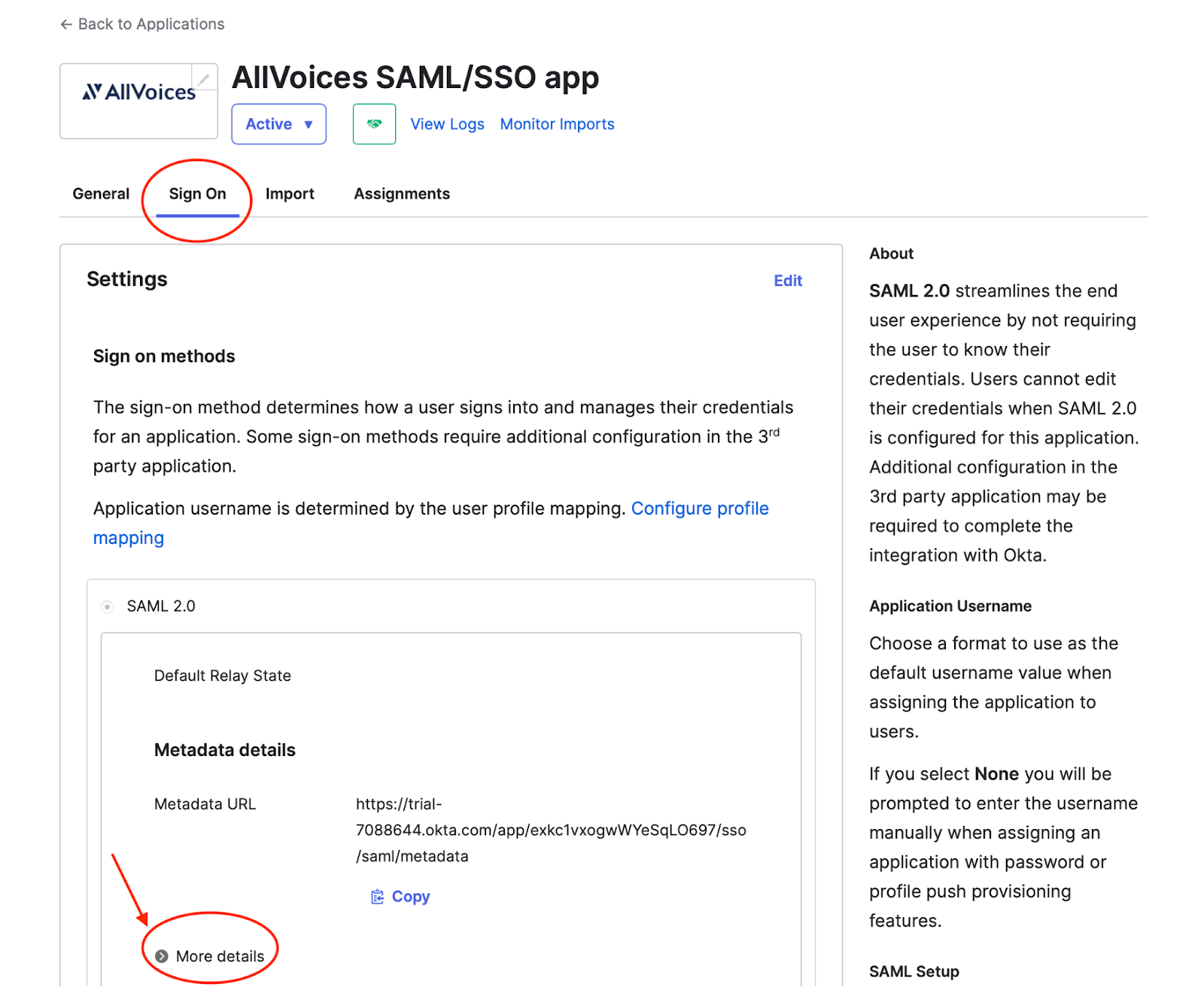Open the Active status dropdown
Image resolution: width=1204 pixels, height=987 pixels.
[278, 124]
